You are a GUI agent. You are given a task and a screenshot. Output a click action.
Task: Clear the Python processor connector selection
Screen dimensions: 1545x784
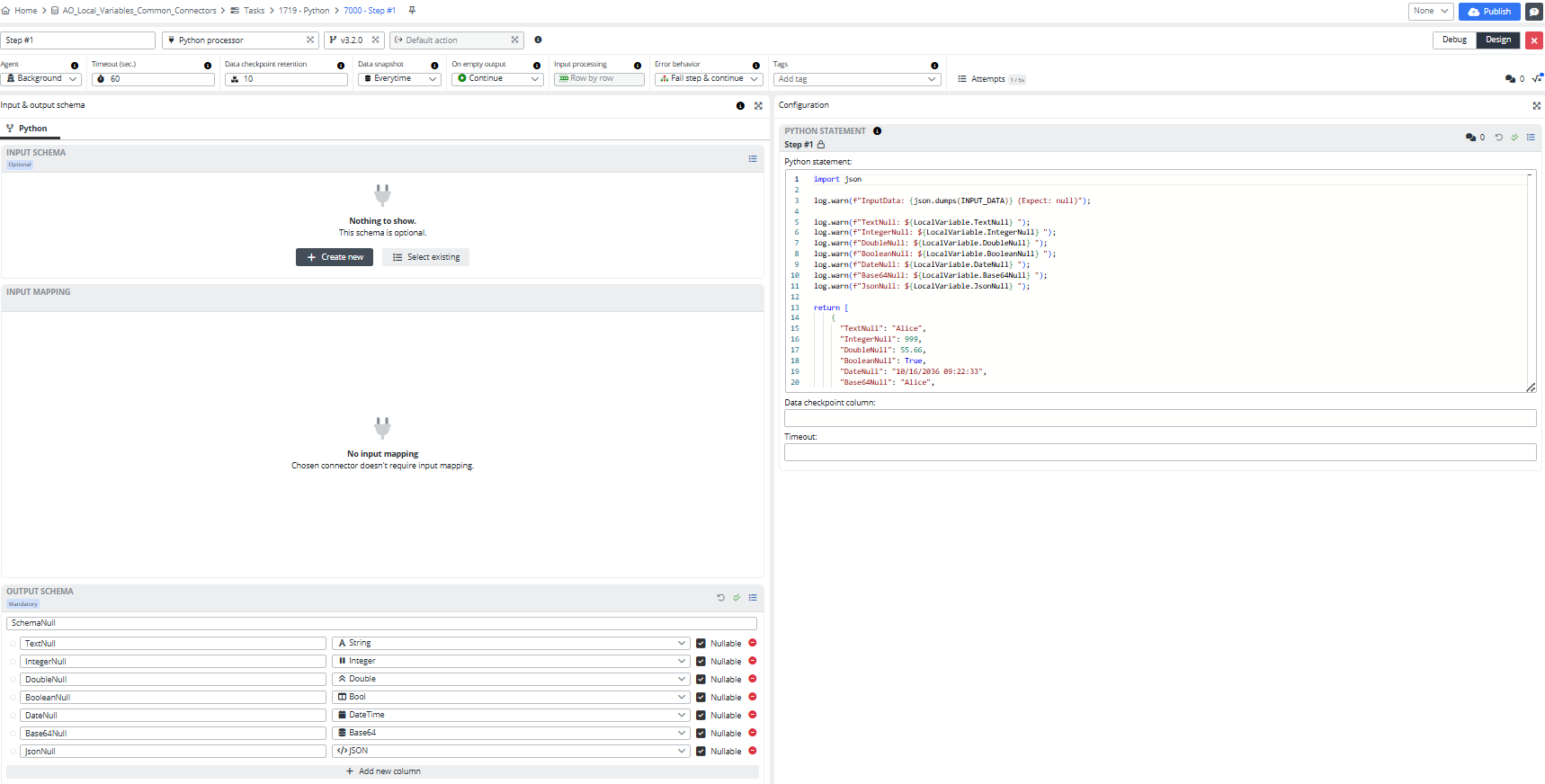309,40
